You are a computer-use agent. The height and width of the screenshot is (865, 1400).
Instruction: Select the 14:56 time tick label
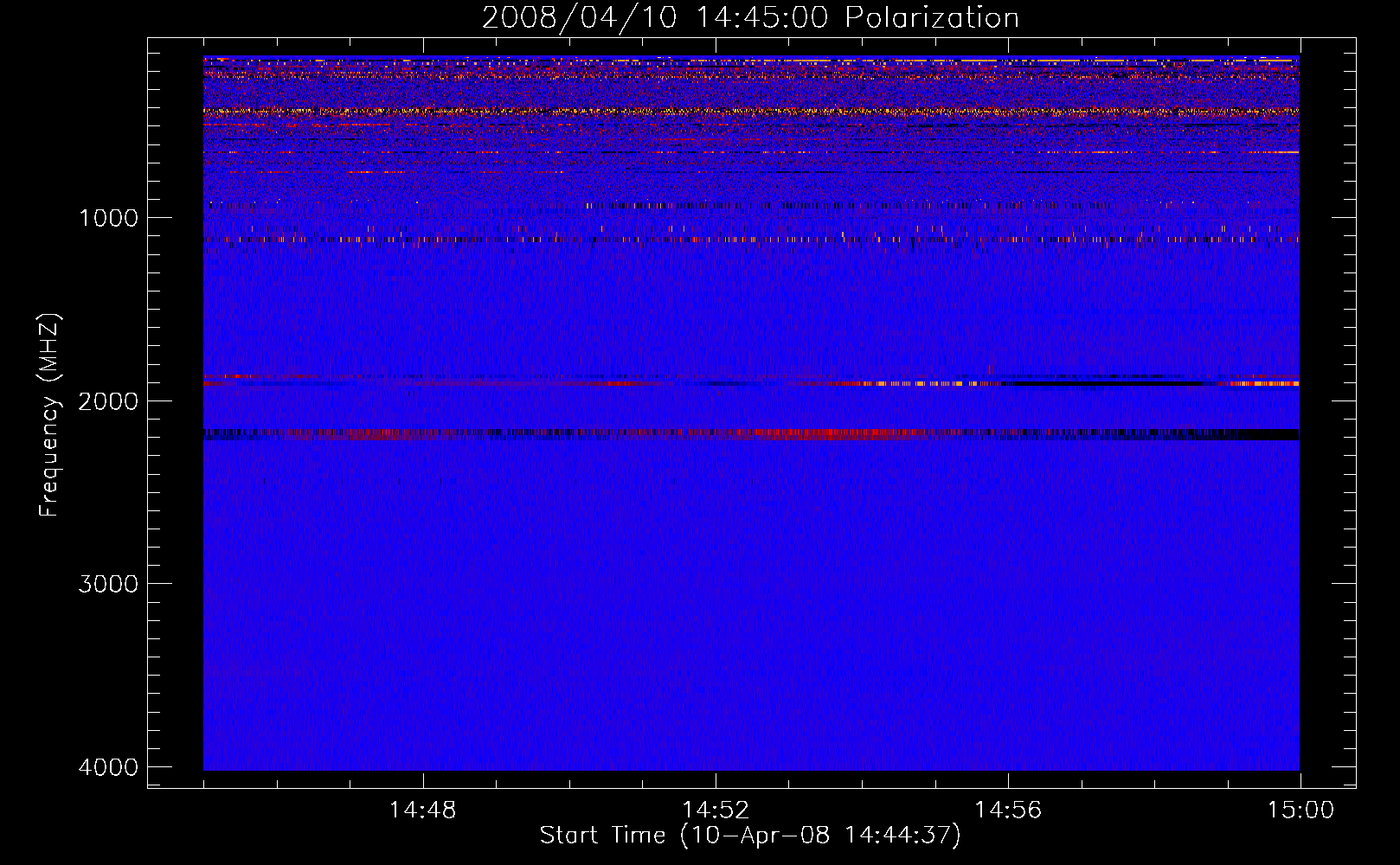point(1007,811)
